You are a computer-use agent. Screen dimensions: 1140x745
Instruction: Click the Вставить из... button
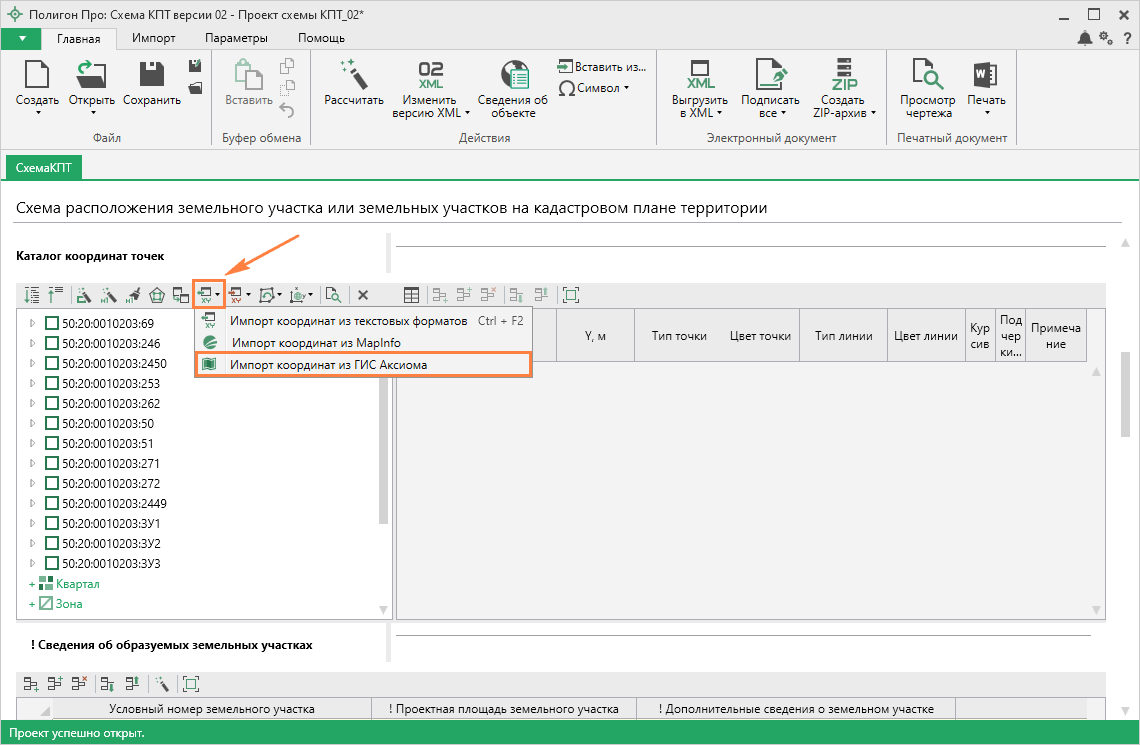(602, 67)
